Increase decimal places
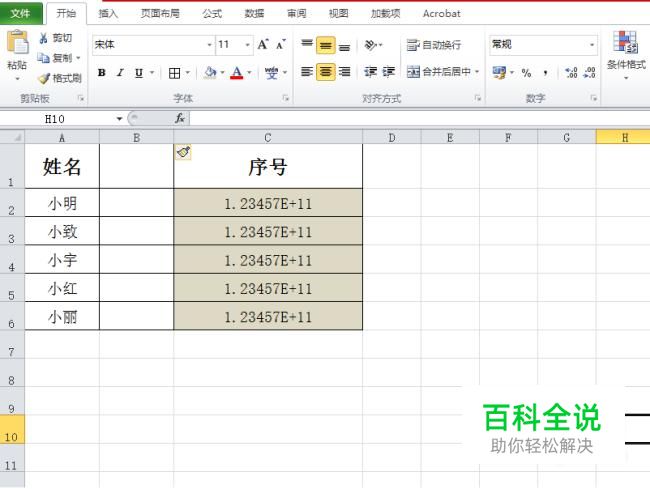 click(571, 73)
